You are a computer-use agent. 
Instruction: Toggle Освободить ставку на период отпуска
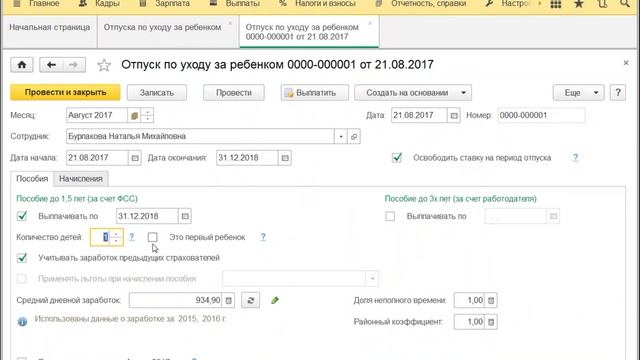tap(397, 158)
